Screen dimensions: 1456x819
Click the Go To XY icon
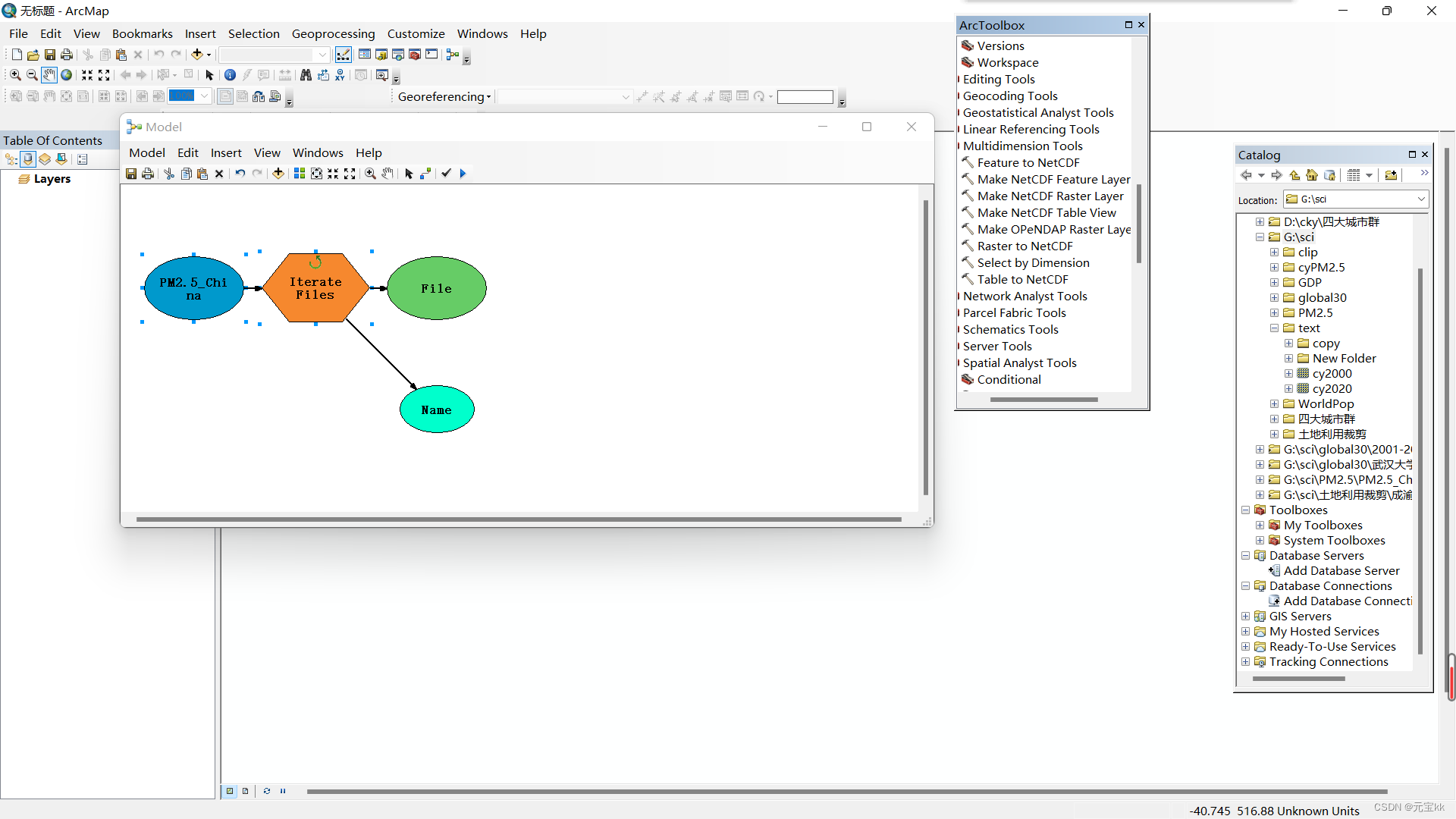tap(340, 75)
